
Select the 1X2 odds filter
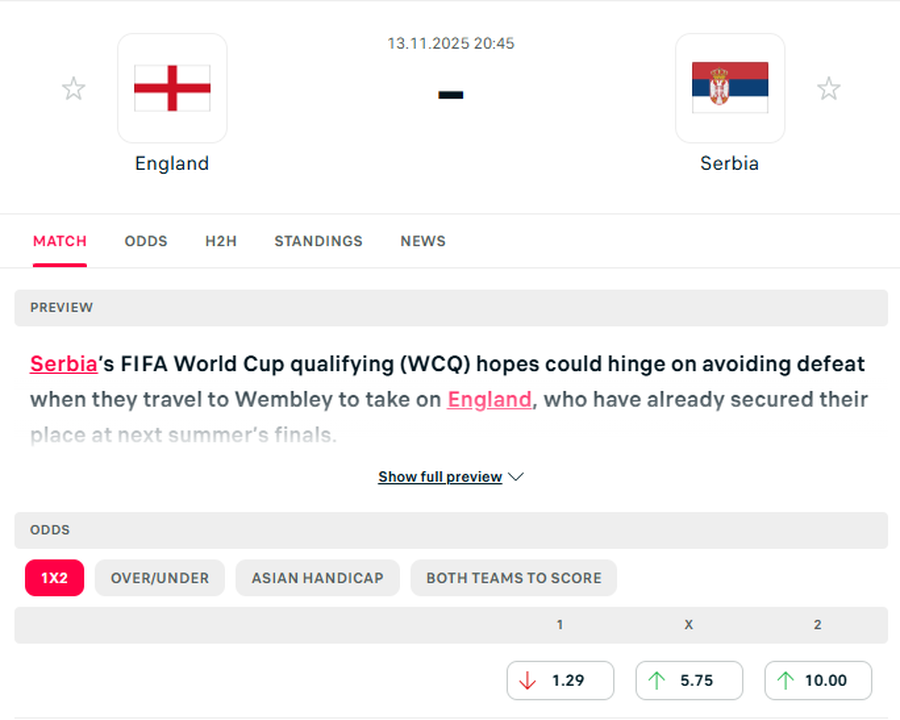[x=54, y=578]
